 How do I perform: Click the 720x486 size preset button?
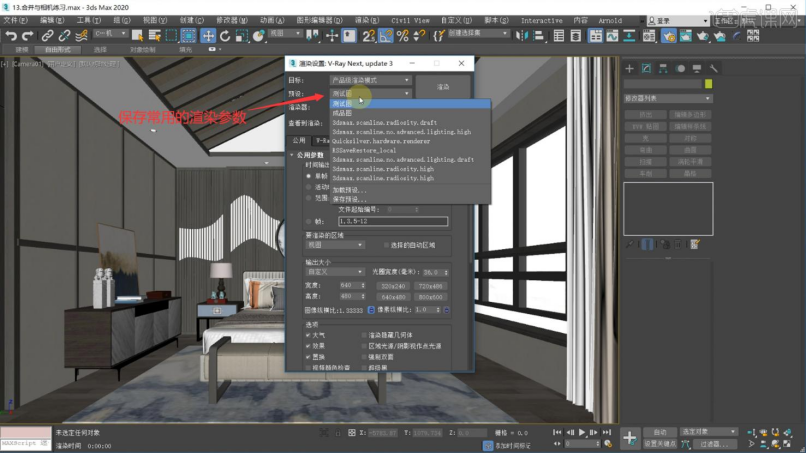430,286
